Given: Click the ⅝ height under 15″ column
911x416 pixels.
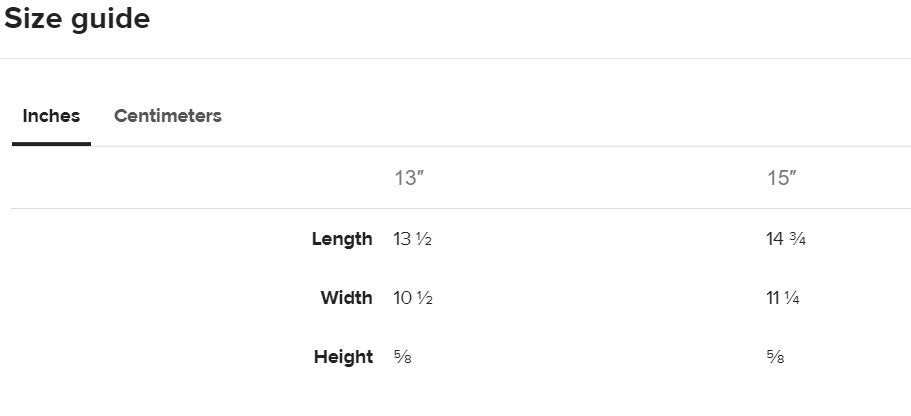Looking at the screenshot, I should tap(775, 357).
